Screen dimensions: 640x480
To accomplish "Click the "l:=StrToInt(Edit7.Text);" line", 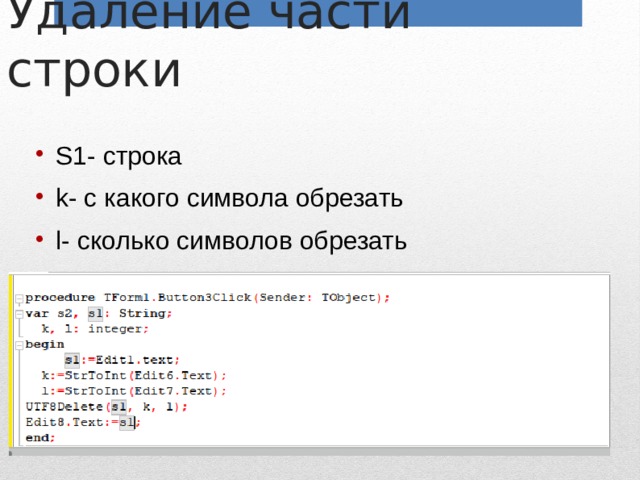I will tap(134, 391).
